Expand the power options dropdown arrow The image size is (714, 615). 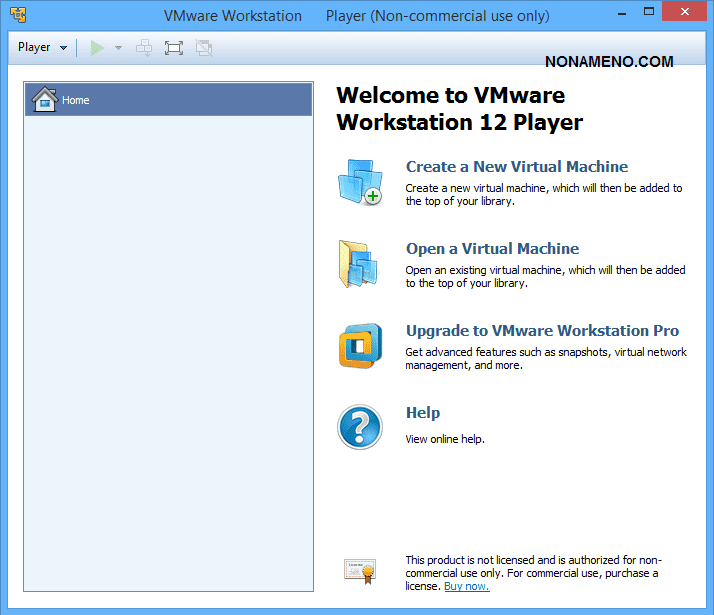pyautogui.click(x=118, y=48)
